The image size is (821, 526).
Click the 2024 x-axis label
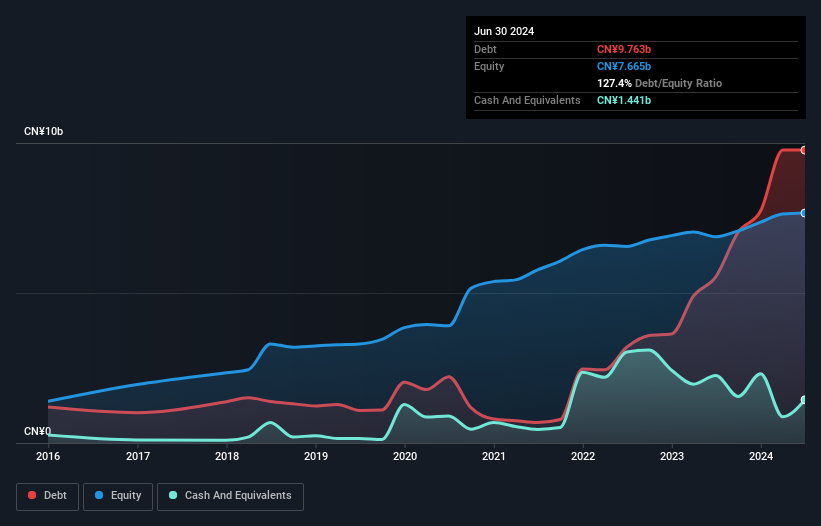point(761,456)
